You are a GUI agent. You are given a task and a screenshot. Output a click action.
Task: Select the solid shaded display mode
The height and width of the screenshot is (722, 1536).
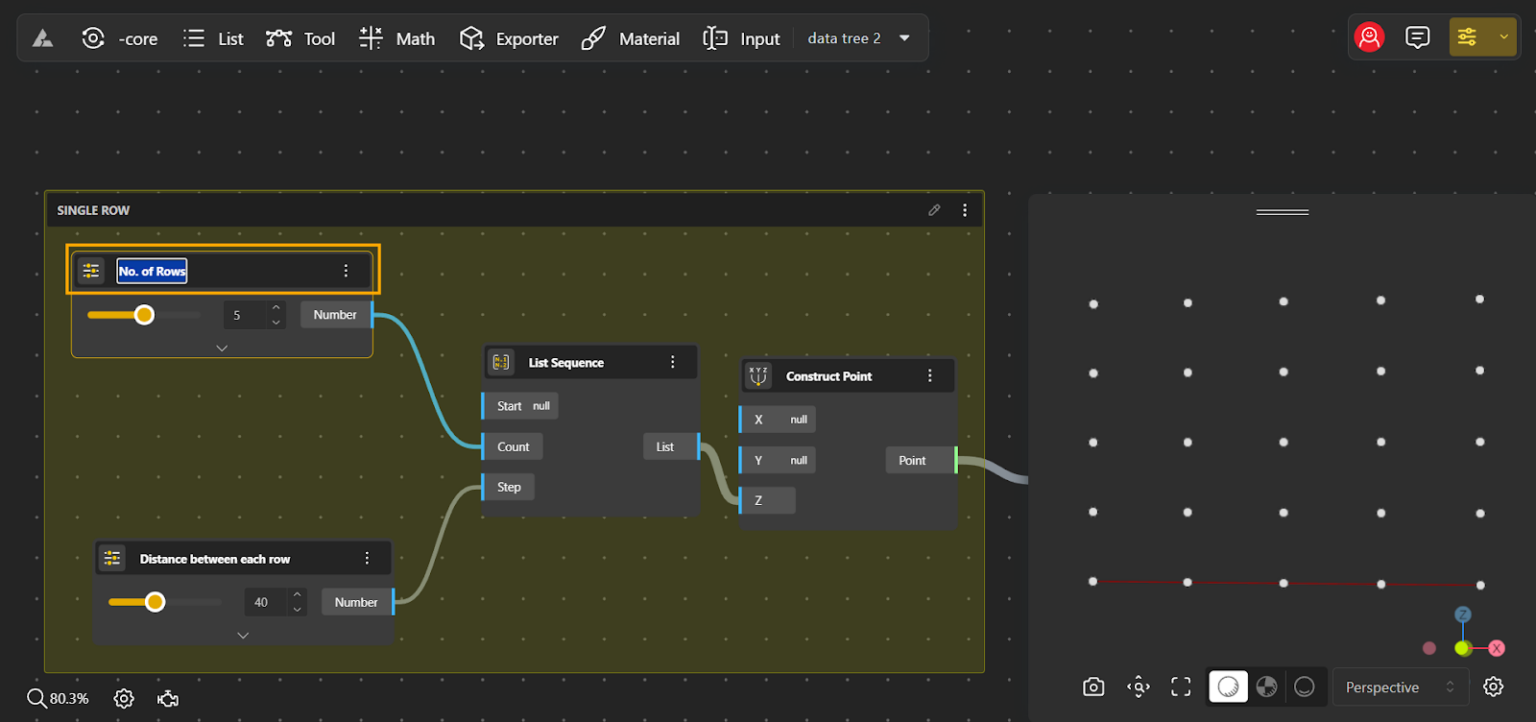click(1229, 687)
